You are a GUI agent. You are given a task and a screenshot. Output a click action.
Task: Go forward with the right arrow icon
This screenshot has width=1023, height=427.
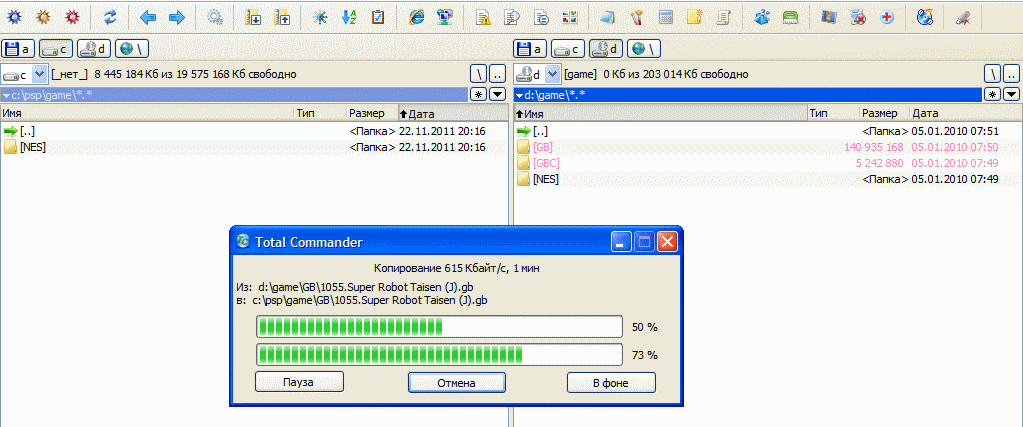click(177, 17)
